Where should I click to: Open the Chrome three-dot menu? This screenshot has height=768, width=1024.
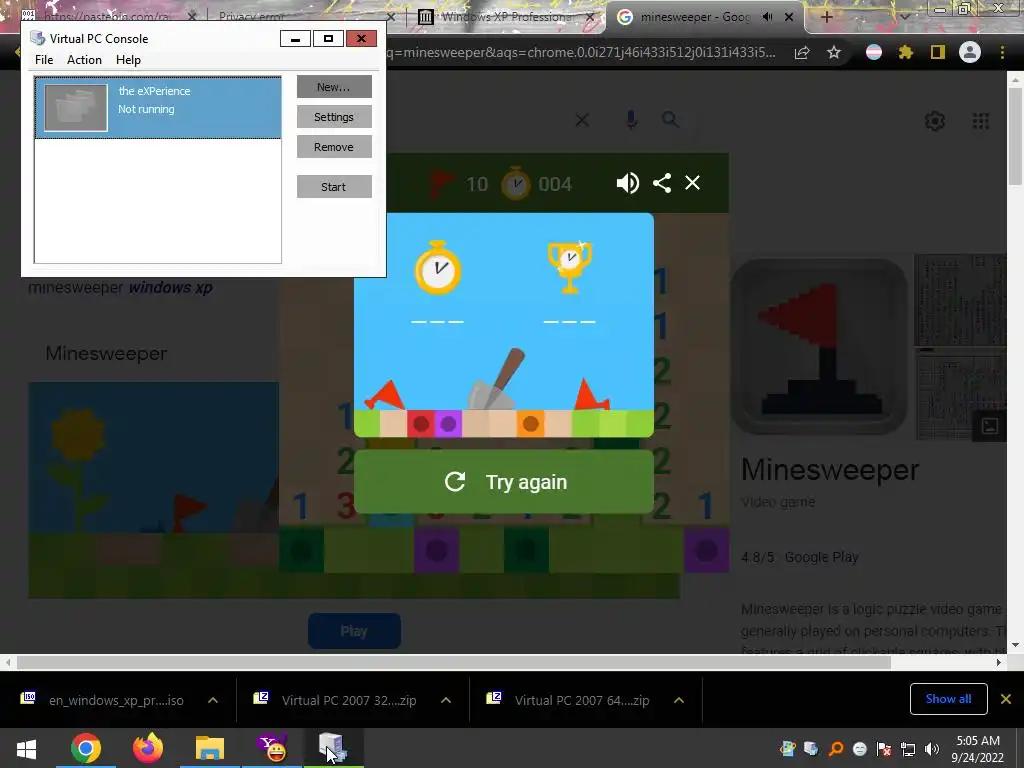[x=1002, y=52]
